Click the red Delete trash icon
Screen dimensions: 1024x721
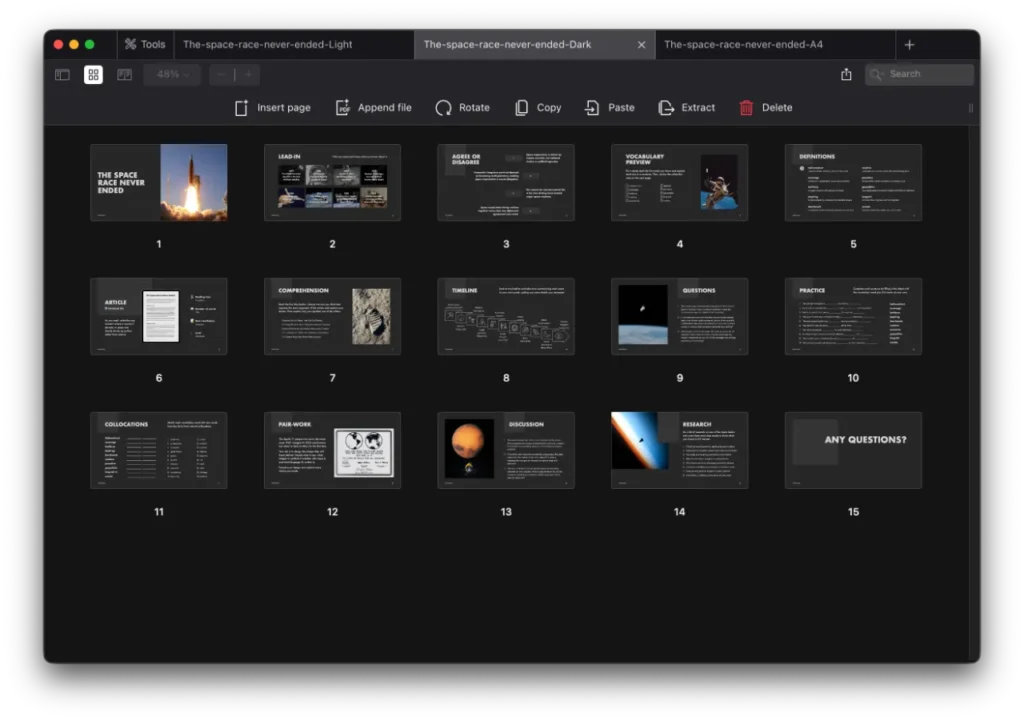(x=745, y=107)
